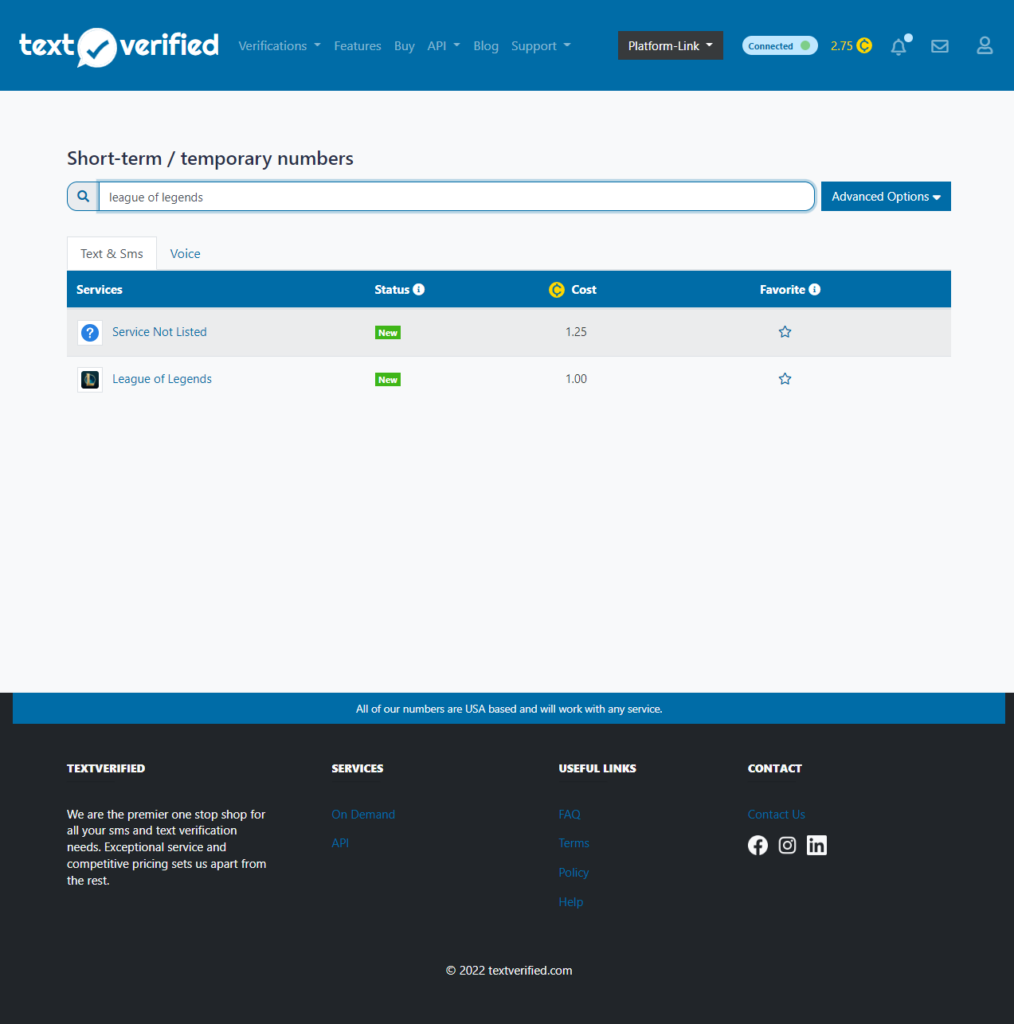
Task: Select the Text & Sms tab
Action: tap(112, 253)
